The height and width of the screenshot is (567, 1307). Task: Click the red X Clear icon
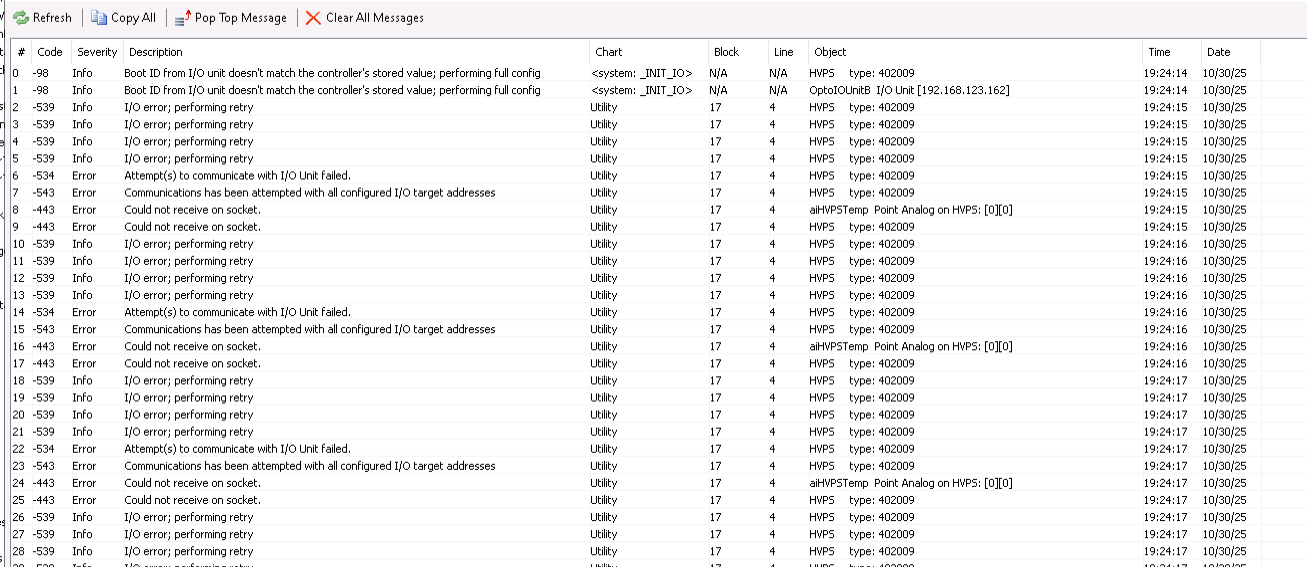(x=313, y=18)
